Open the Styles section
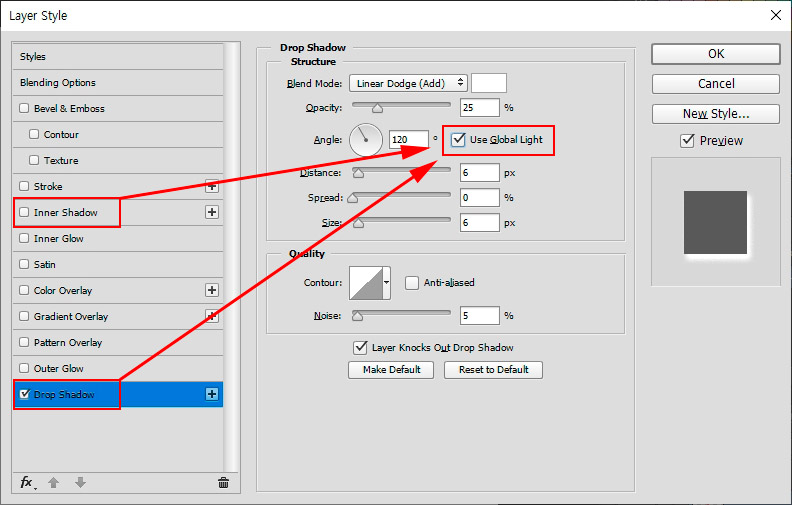Viewport: 792px width, 505px height. tap(118, 57)
